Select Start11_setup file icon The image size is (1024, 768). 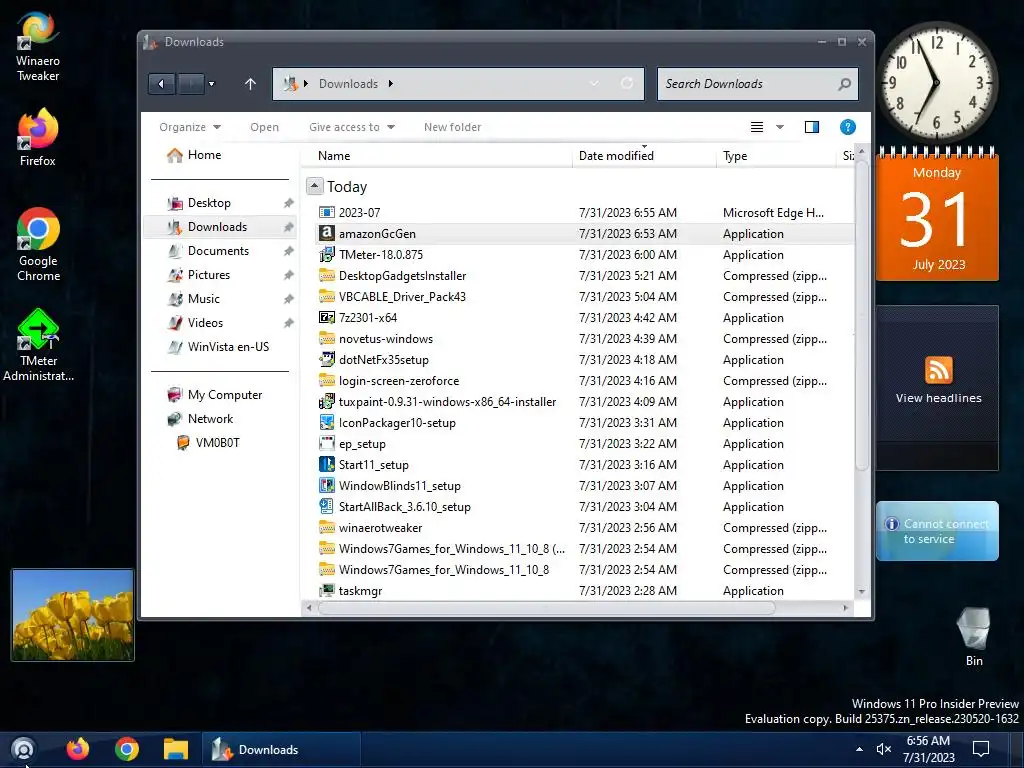tap(327, 464)
